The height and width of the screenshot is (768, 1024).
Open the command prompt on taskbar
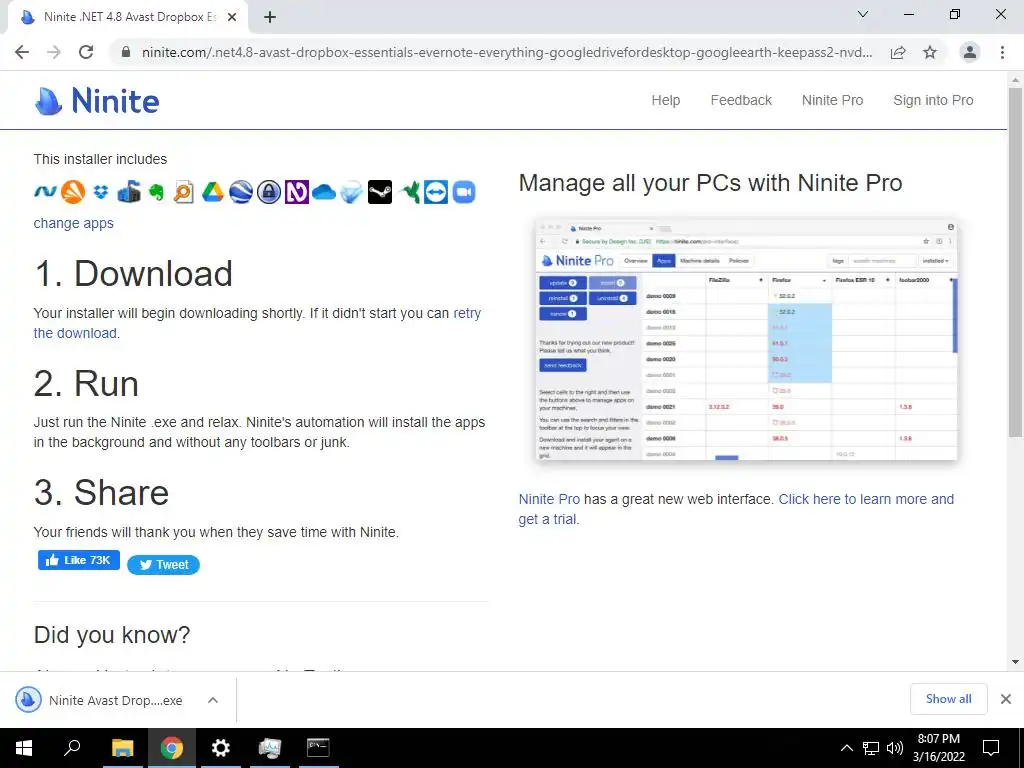318,748
